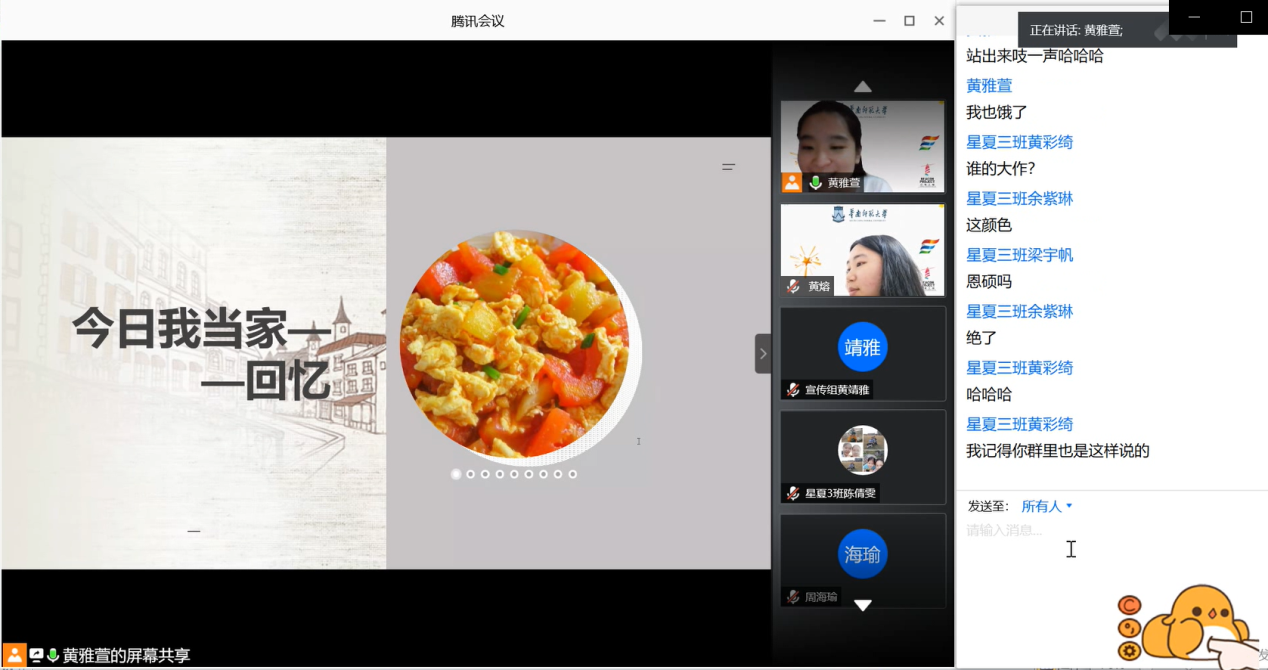Image resolution: width=1268 pixels, height=670 pixels.
Task: Click orange host icon on 黄雅萱 tile
Action: [792, 182]
